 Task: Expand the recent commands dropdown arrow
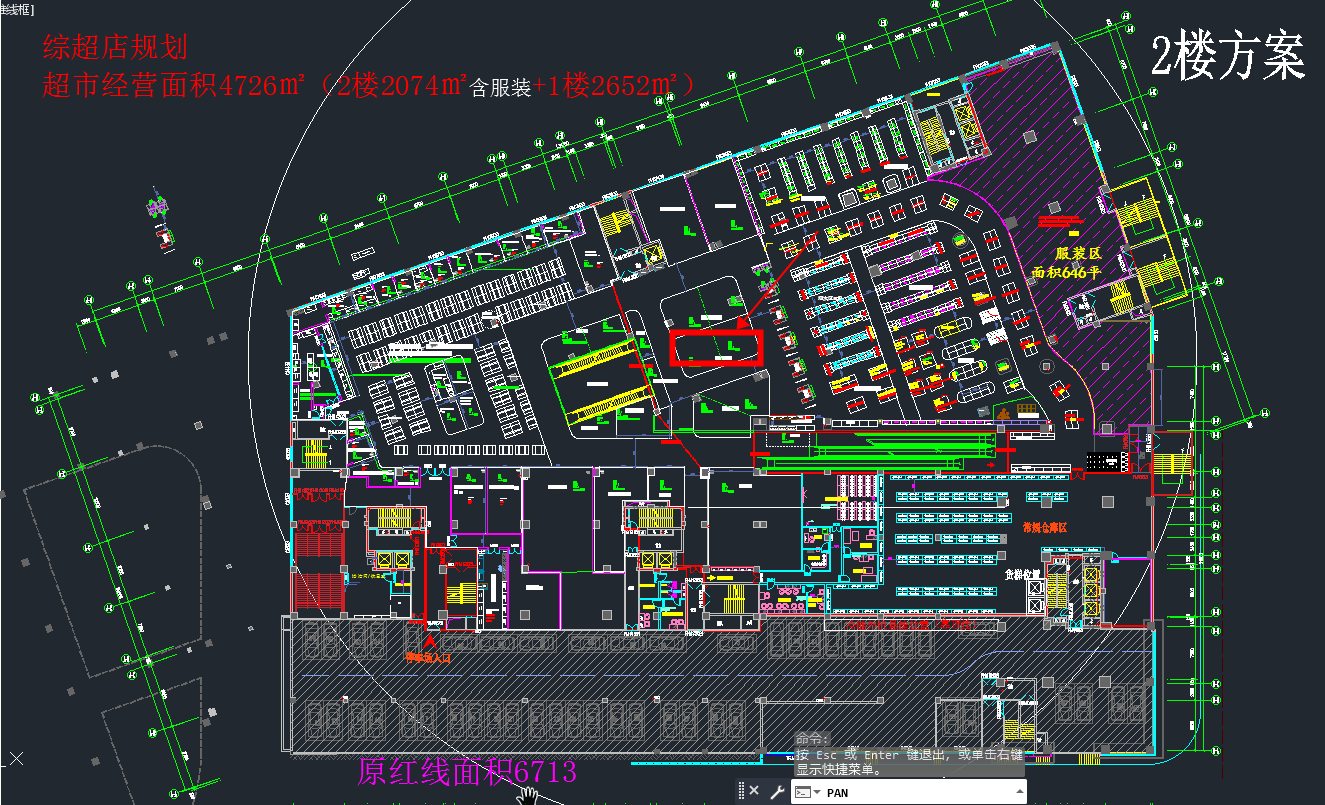[817, 793]
